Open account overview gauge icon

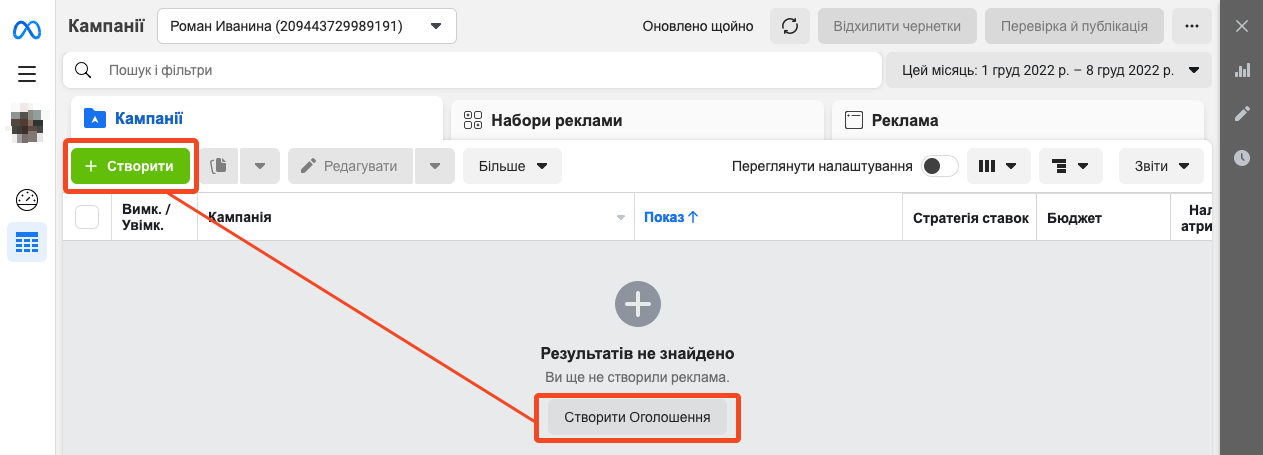coord(27,199)
